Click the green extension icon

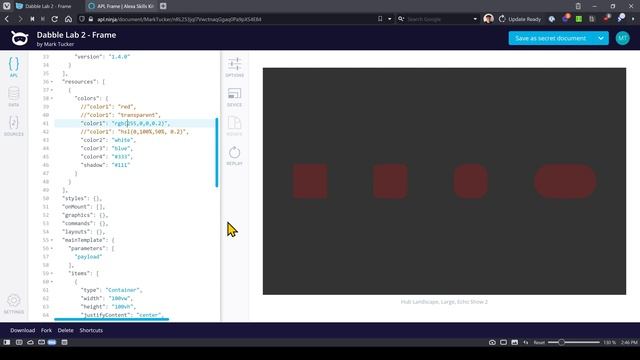579,19
